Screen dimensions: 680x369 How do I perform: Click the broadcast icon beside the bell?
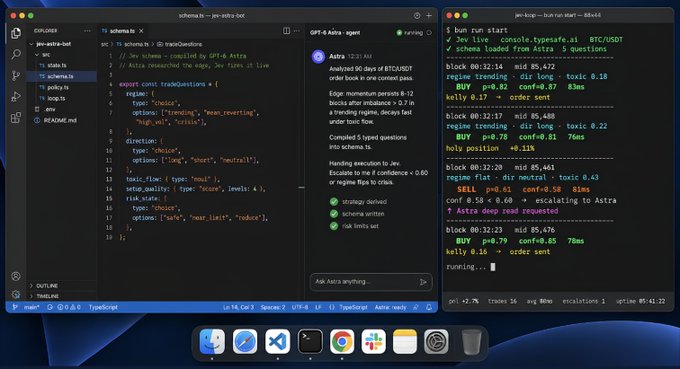416,307
